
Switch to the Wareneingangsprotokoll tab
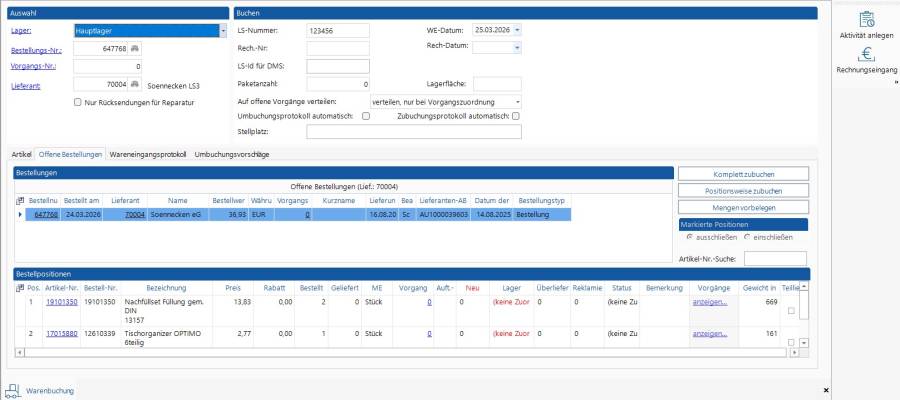[148, 154]
